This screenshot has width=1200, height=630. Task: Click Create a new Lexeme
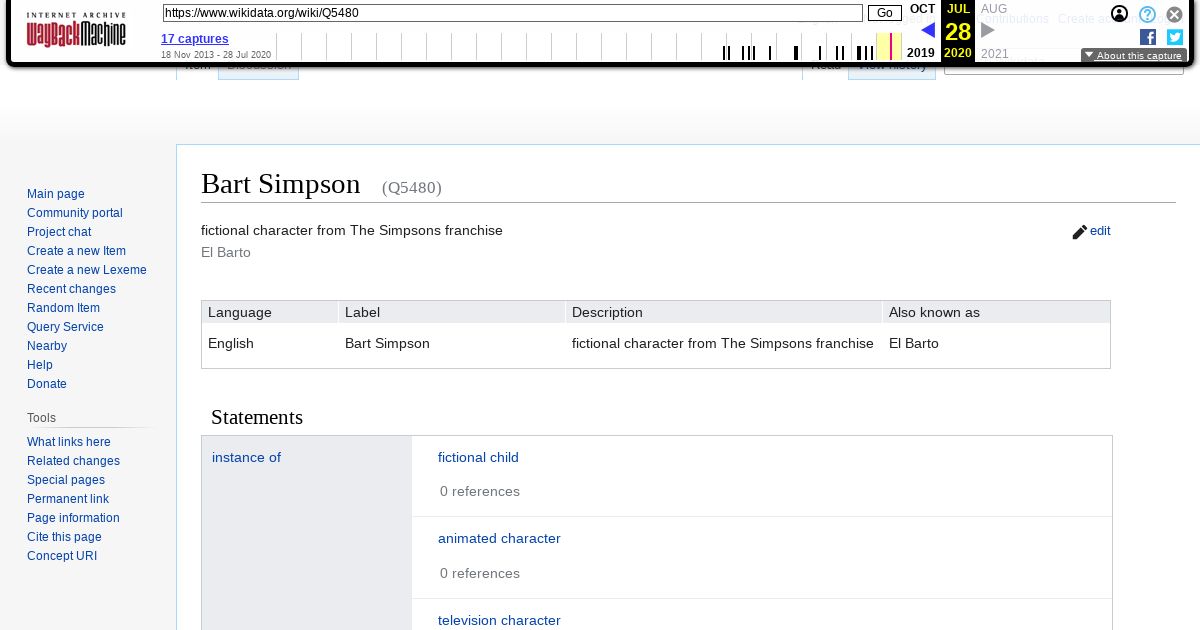pos(87,270)
